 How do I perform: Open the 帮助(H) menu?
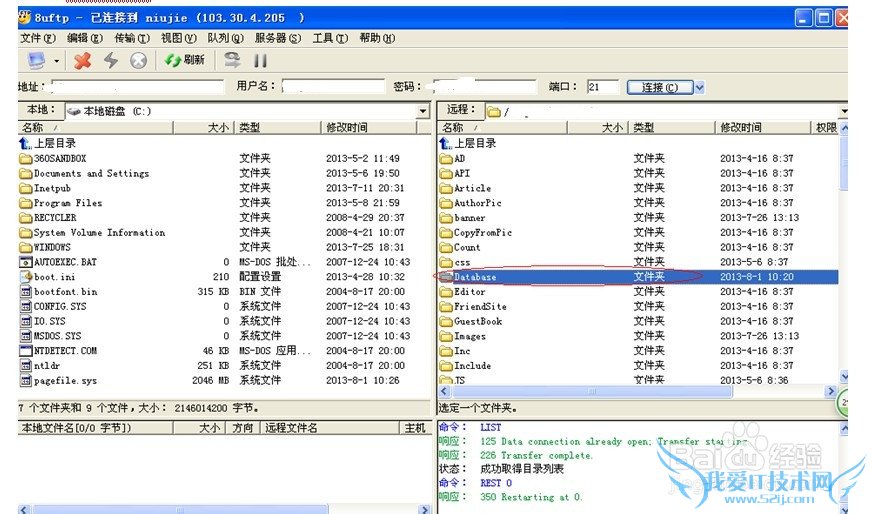click(x=377, y=38)
